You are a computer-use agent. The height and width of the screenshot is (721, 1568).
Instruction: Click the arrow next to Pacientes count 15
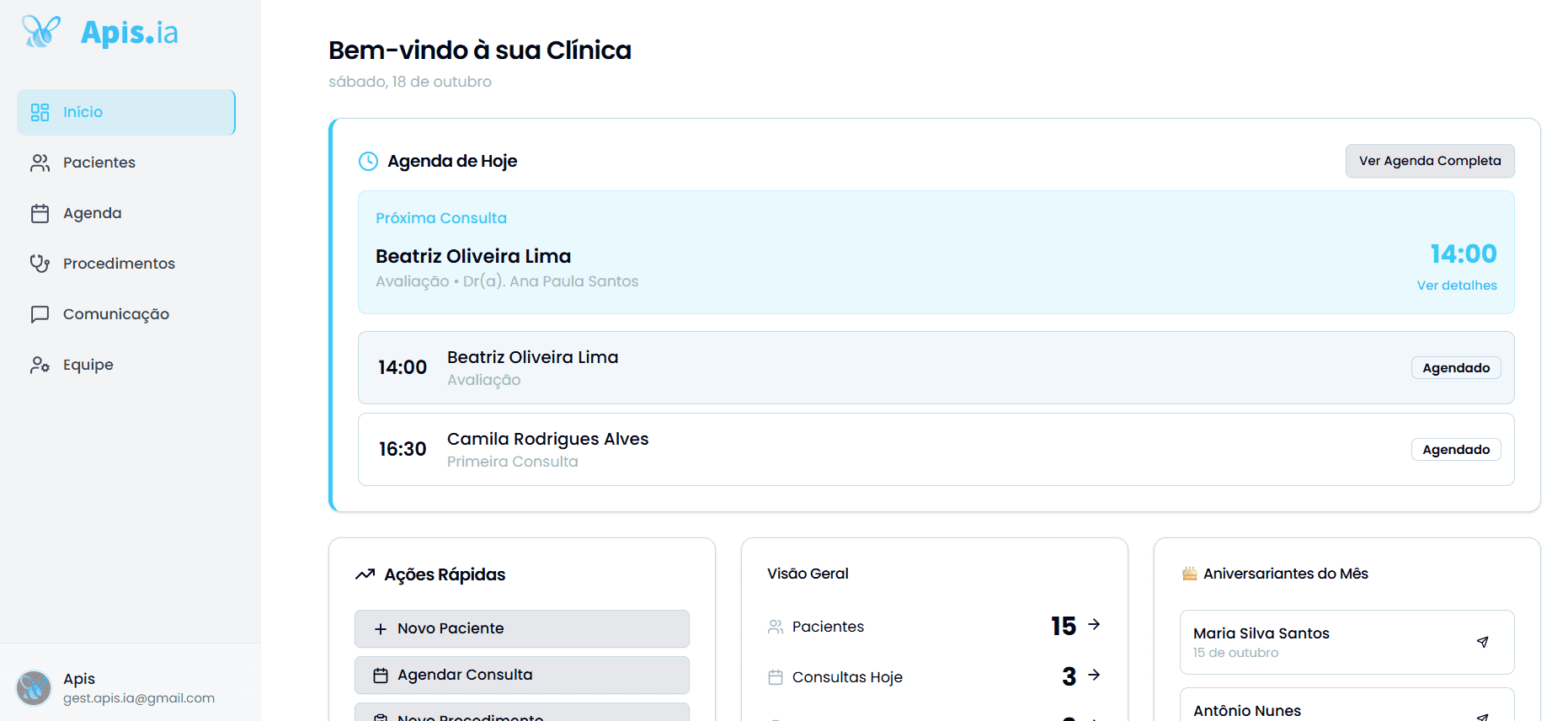(1094, 625)
